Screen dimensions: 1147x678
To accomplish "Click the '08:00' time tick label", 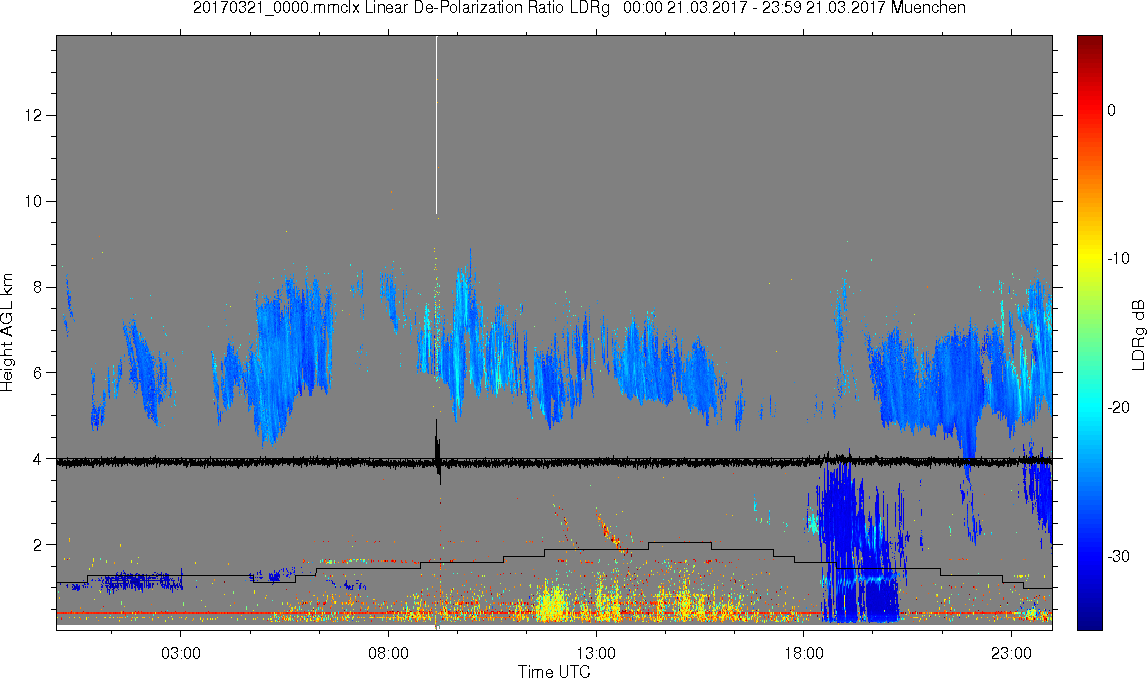I will click(388, 653).
